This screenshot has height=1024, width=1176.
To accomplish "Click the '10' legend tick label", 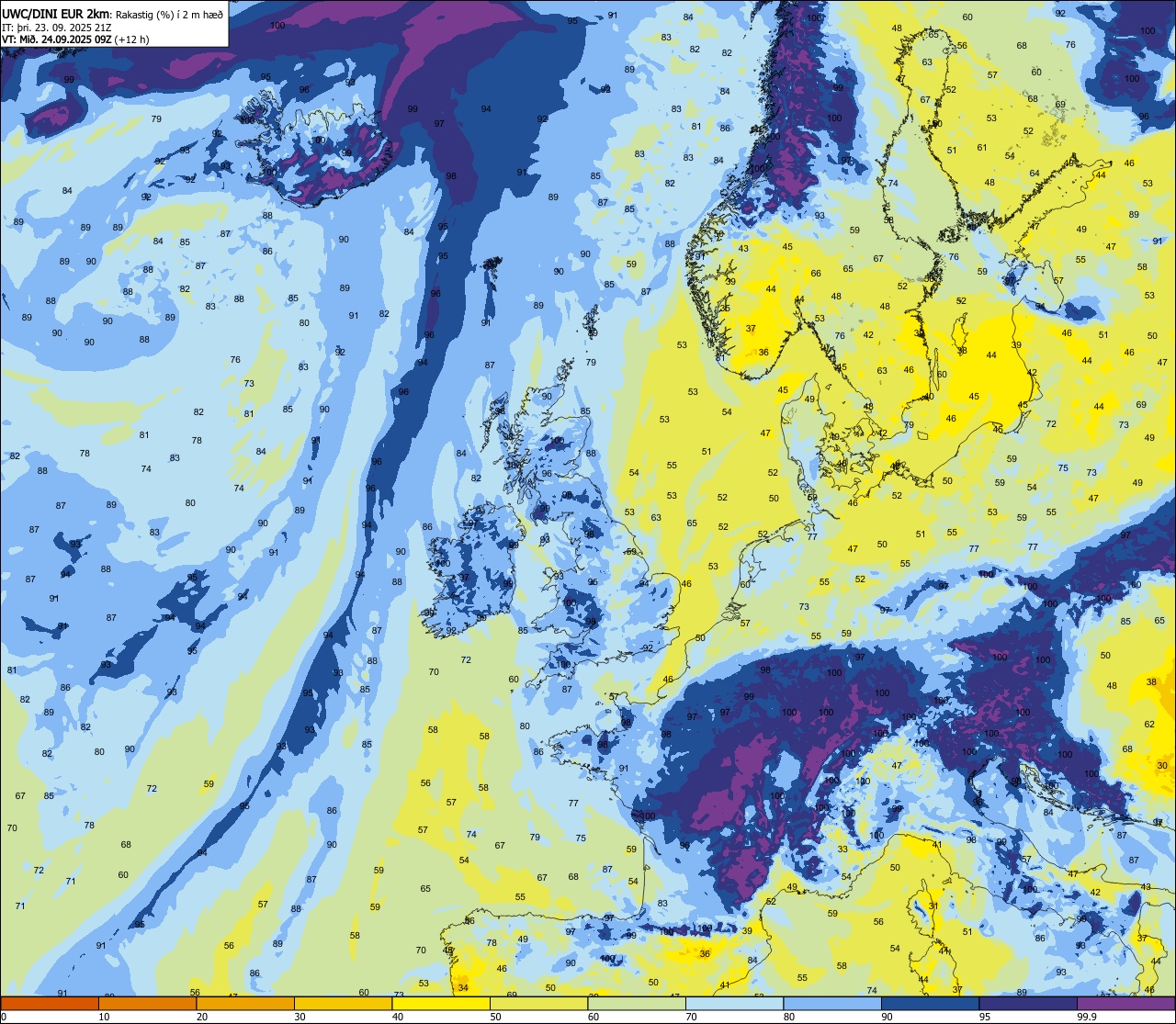I will click(104, 1017).
